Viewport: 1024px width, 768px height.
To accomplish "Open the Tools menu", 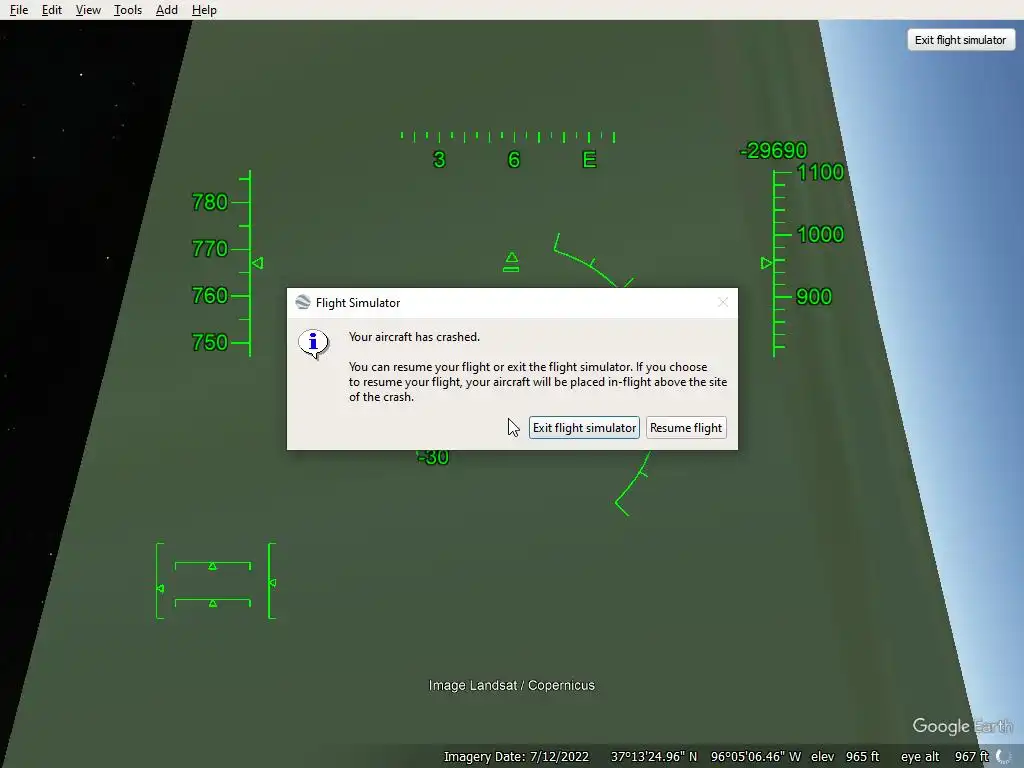I will (x=127, y=10).
